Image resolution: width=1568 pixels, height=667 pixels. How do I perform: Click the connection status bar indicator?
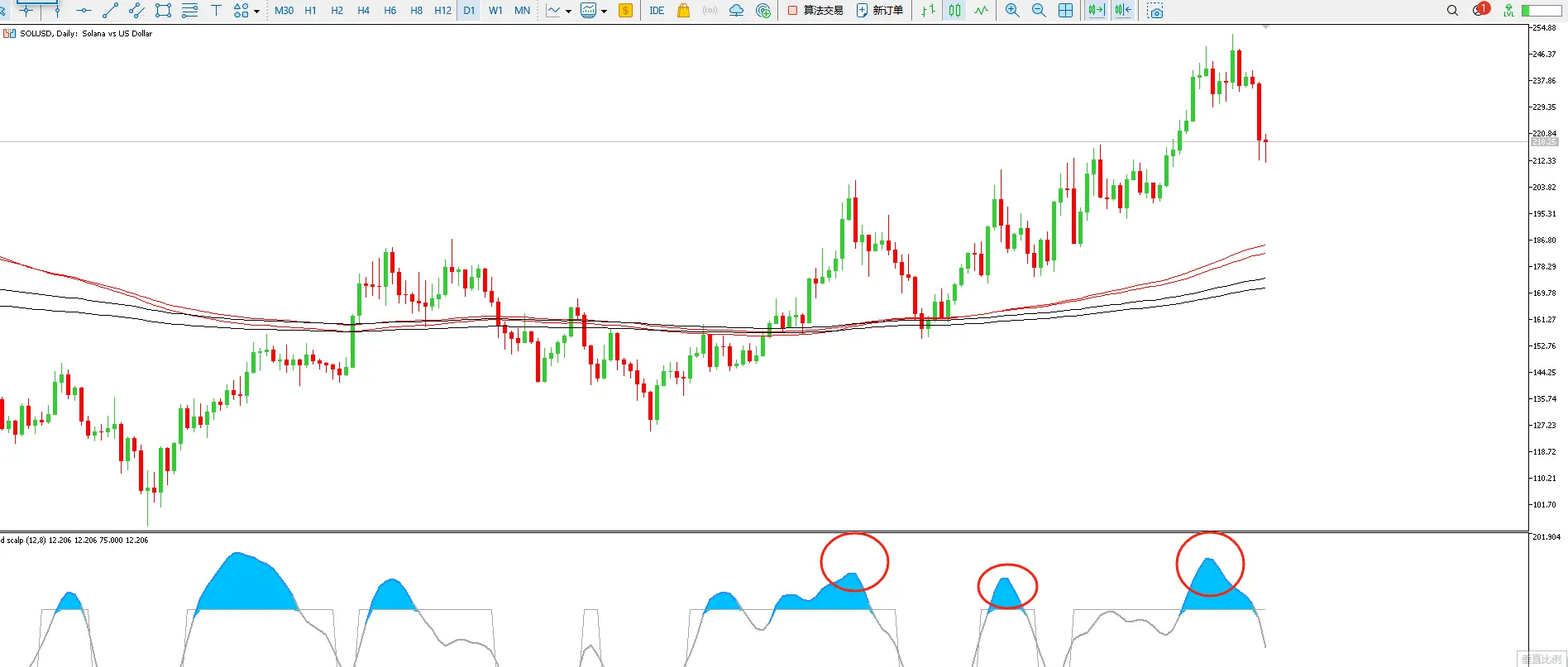1541,11
